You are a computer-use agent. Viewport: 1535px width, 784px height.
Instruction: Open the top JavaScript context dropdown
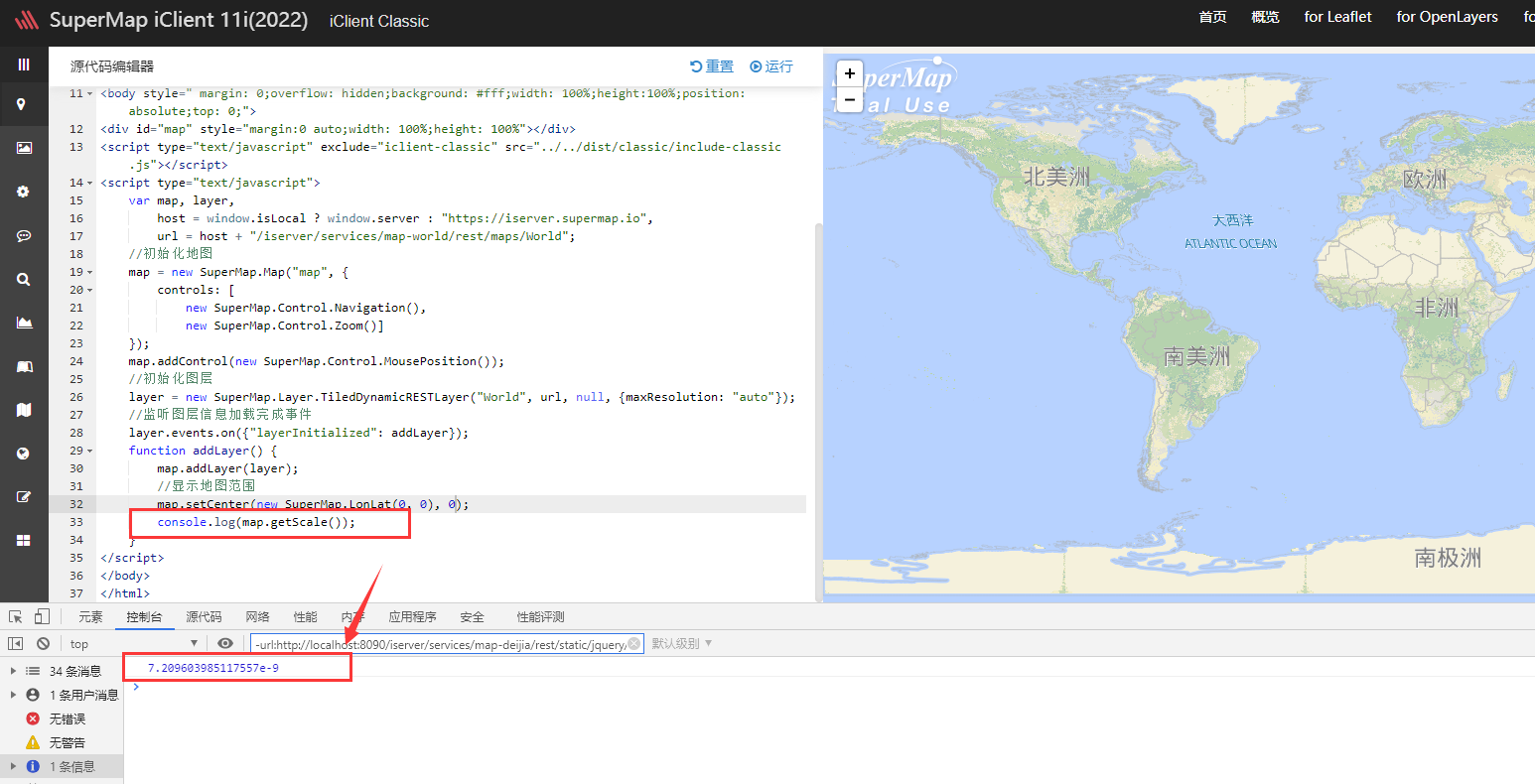(134, 643)
